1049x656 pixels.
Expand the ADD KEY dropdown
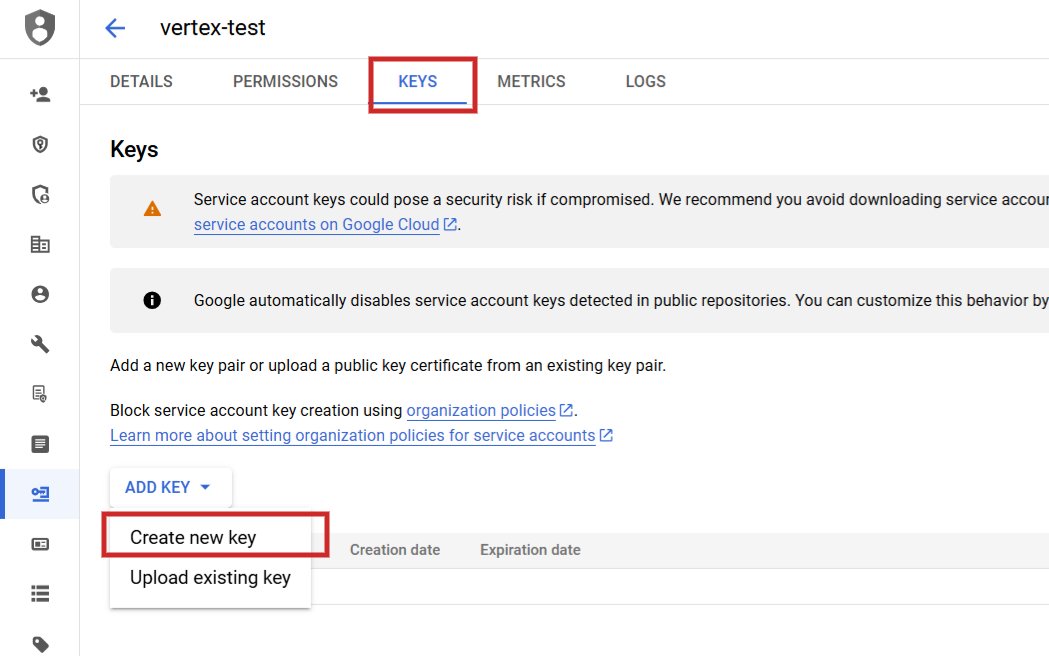pos(169,488)
